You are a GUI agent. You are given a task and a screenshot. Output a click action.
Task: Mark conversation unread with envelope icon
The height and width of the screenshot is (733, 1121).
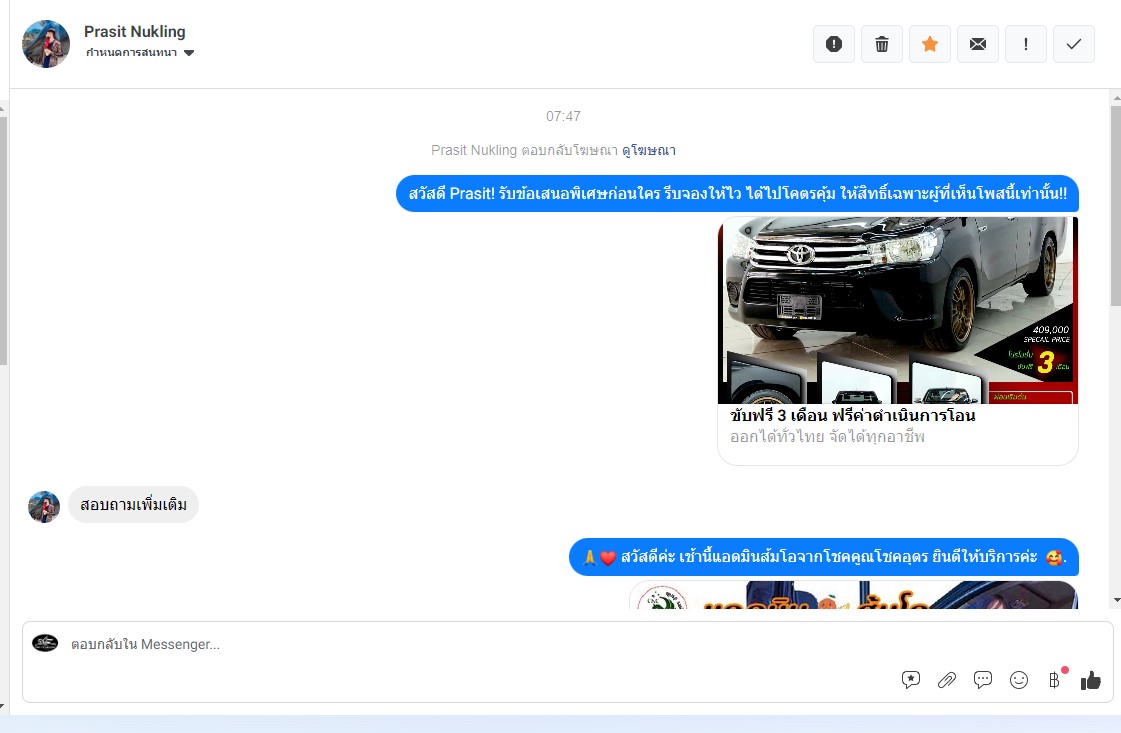pos(978,44)
